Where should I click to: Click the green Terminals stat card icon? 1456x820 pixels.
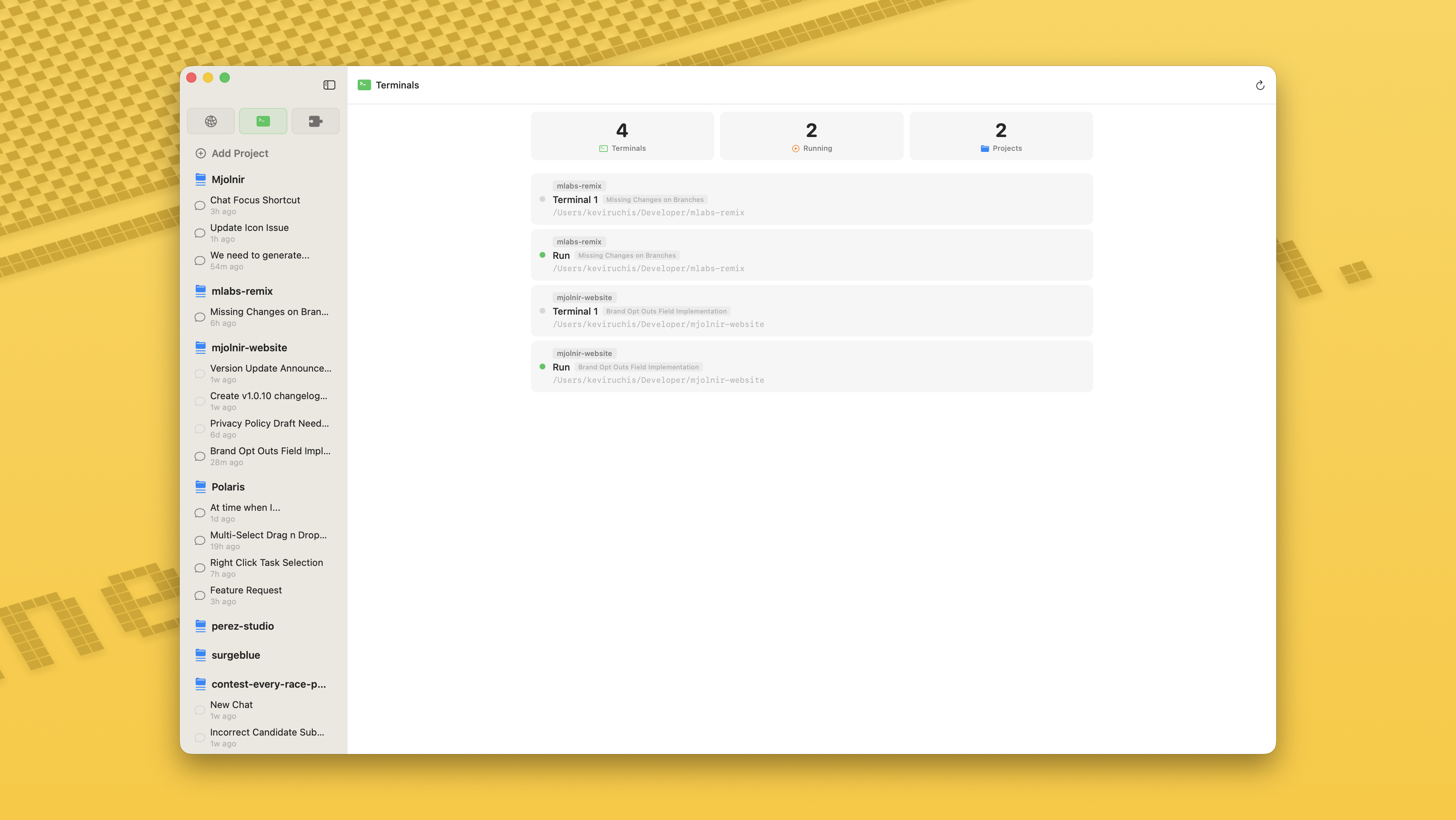point(603,148)
